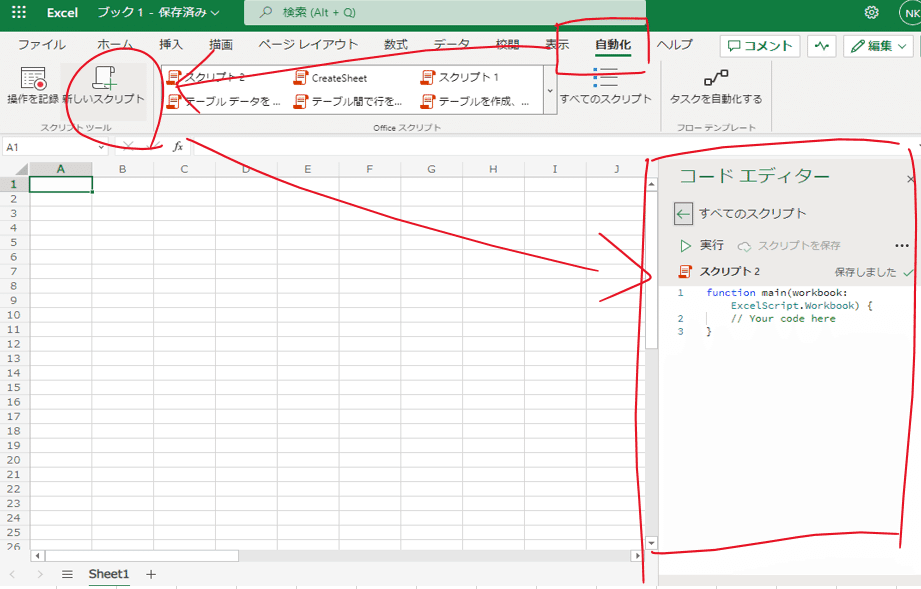Go back with the arrow beside すべてのスクリプト
This screenshot has height=589, width=921.
(x=683, y=214)
